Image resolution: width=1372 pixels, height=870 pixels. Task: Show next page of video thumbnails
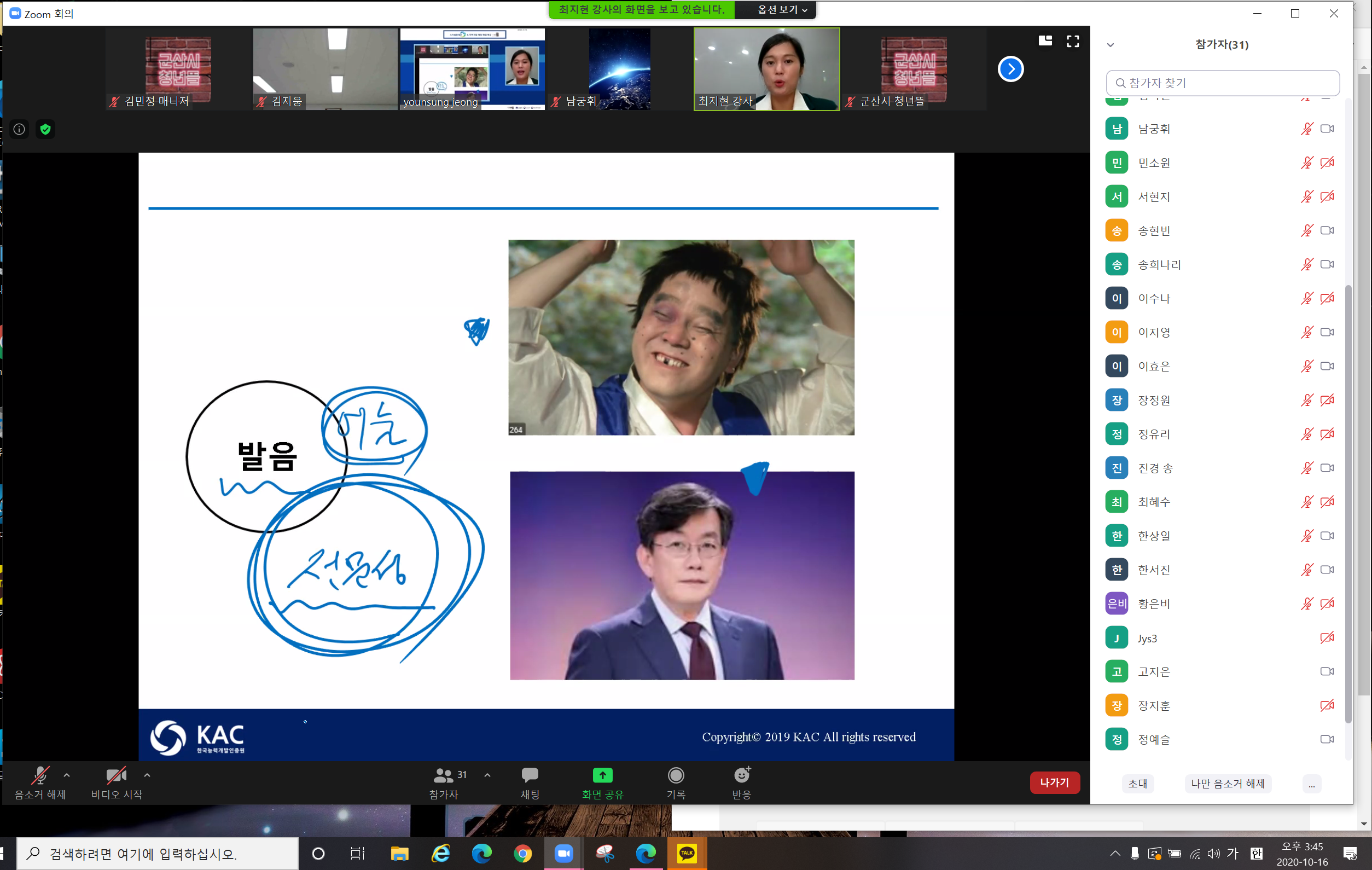coord(1011,69)
